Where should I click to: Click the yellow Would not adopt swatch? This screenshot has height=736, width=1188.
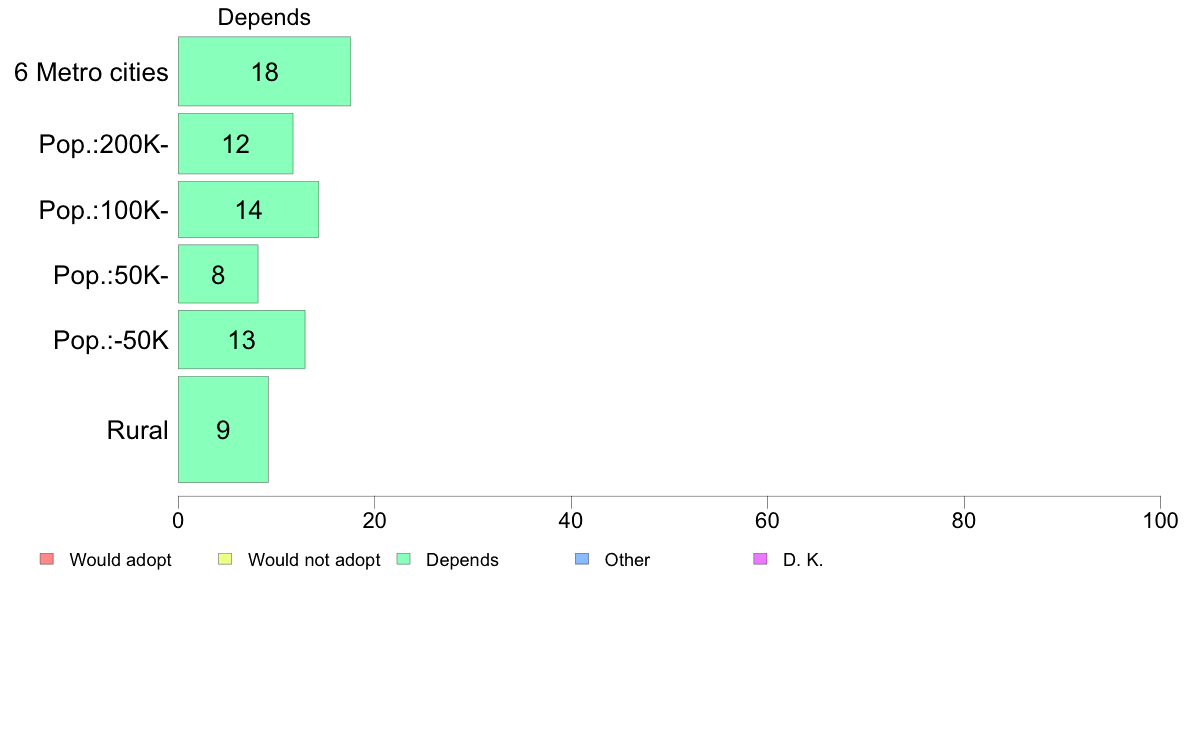(x=225, y=559)
